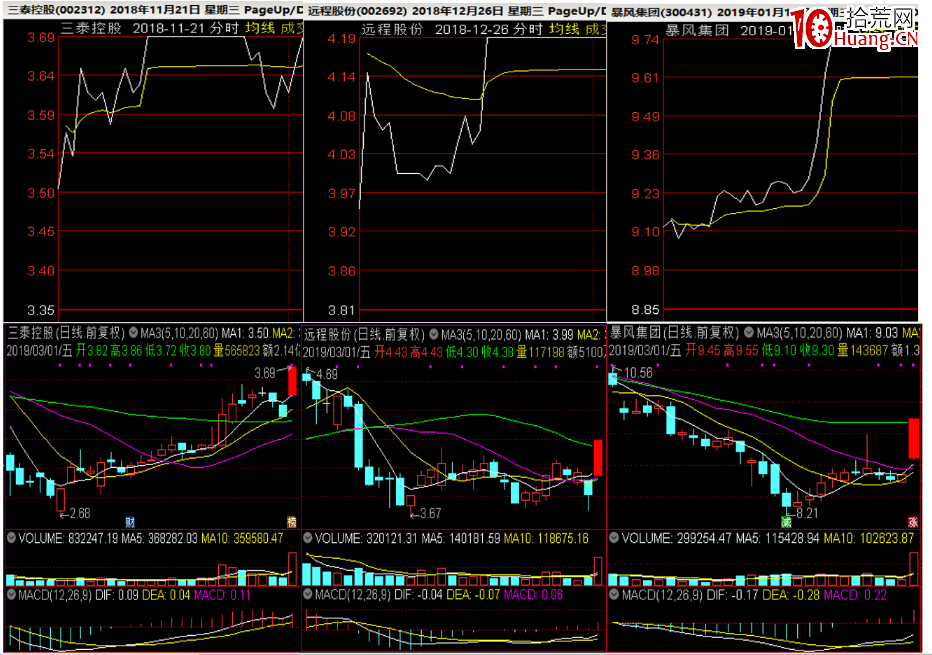The image size is (932, 655).
Task: Click the 3.81 price axis label
Action: point(342,310)
